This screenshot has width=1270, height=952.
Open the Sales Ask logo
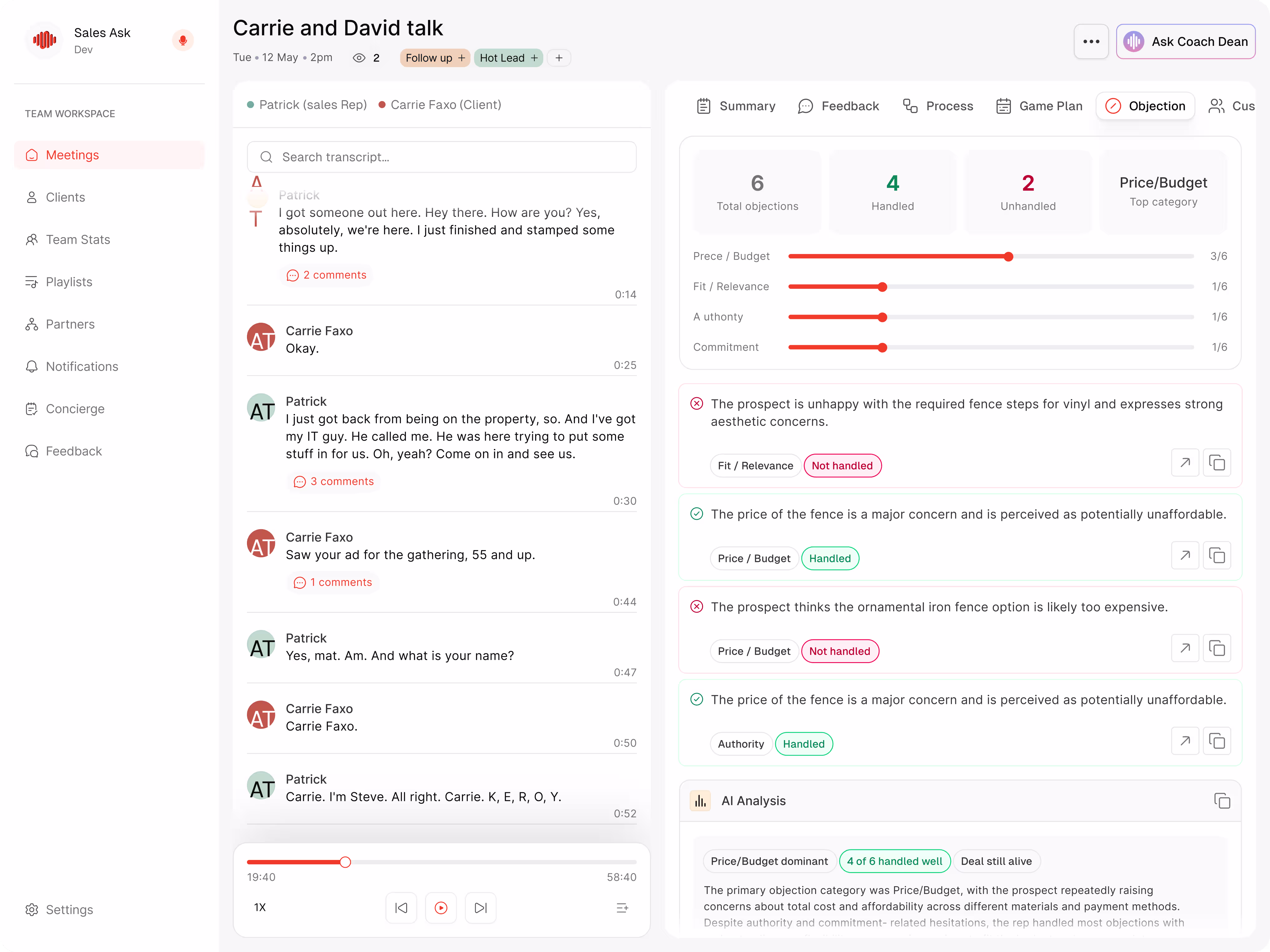pyautogui.click(x=44, y=40)
